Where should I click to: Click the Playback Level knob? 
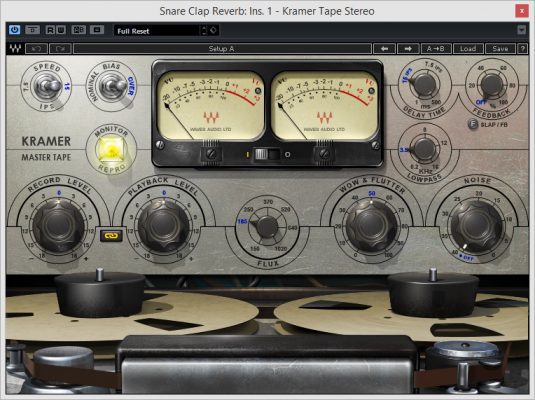click(163, 226)
